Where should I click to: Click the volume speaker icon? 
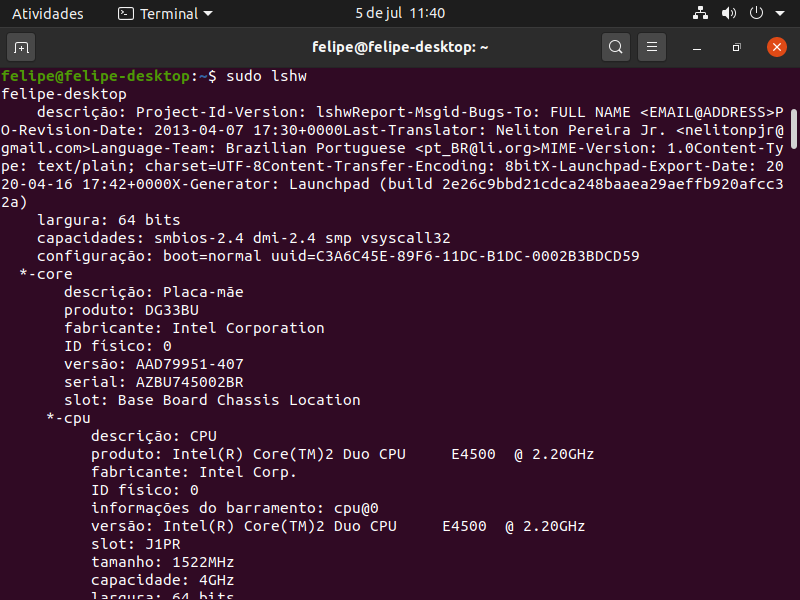pos(728,13)
